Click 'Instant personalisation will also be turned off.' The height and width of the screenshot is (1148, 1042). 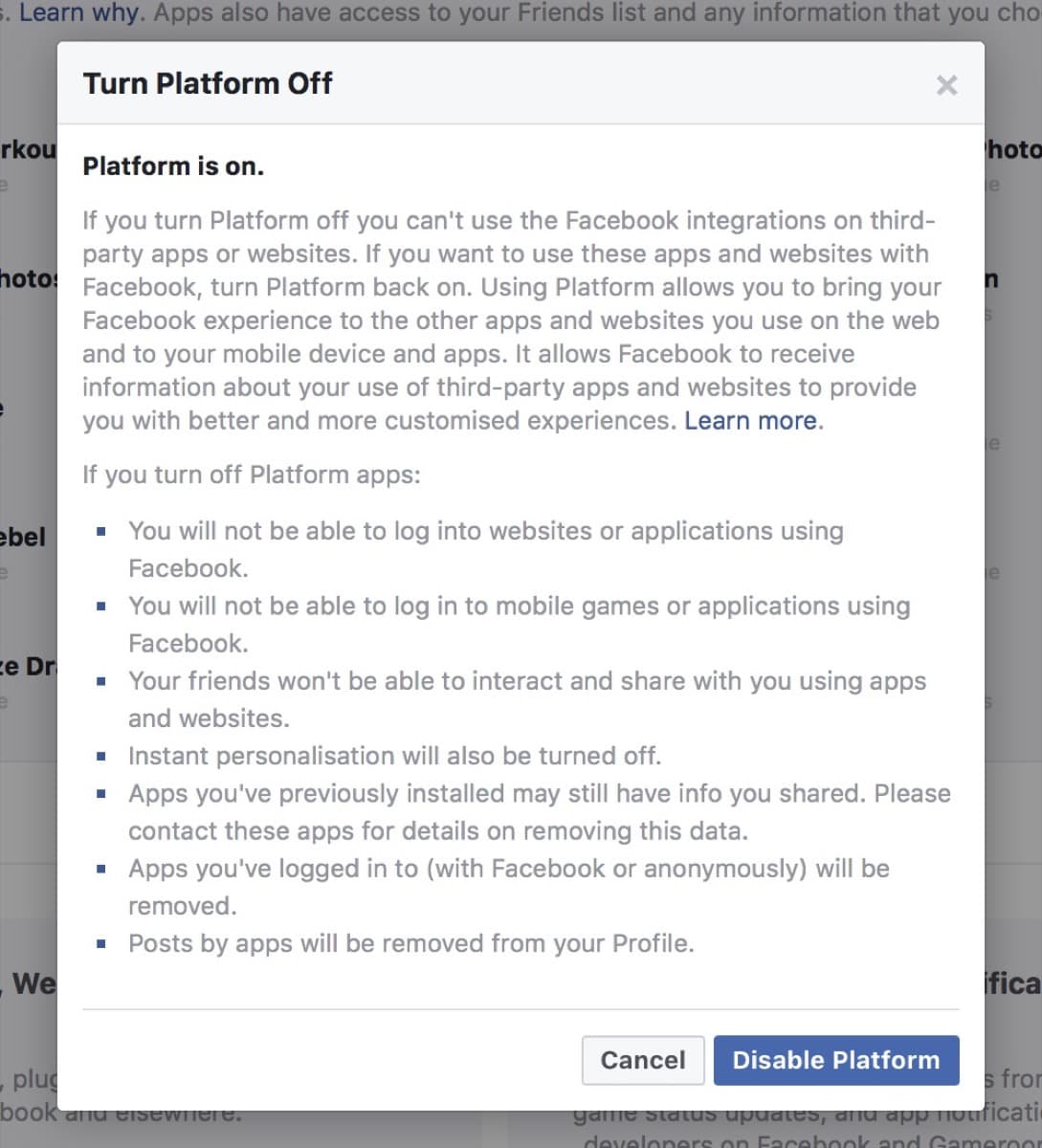395,756
